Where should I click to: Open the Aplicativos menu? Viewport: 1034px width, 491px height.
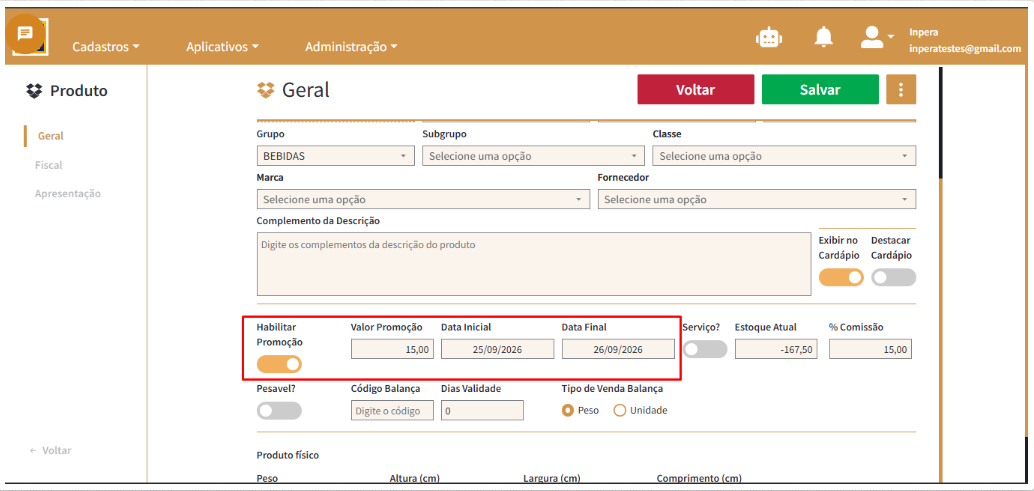point(222,47)
